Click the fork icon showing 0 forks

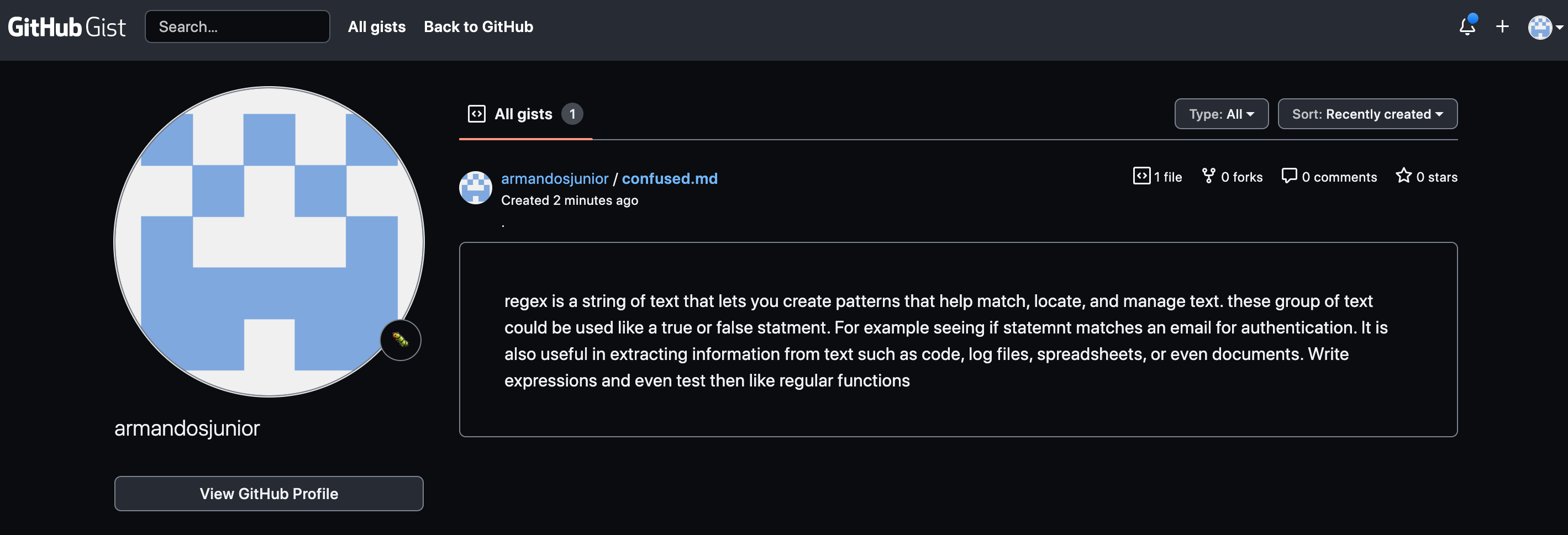[1208, 176]
